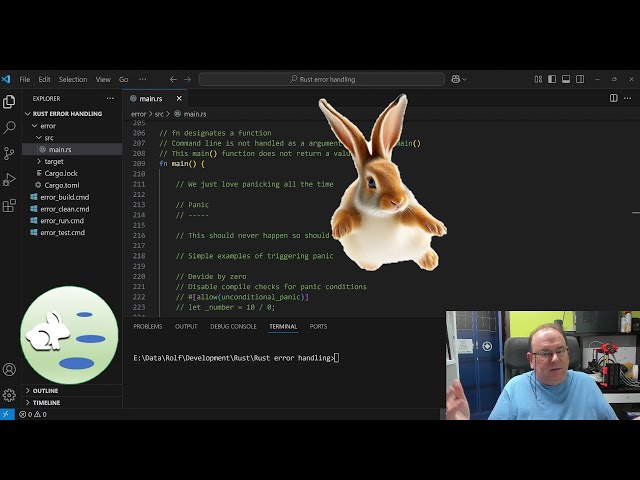
Task: Open the Selection menu
Action: (x=73, y=79)
